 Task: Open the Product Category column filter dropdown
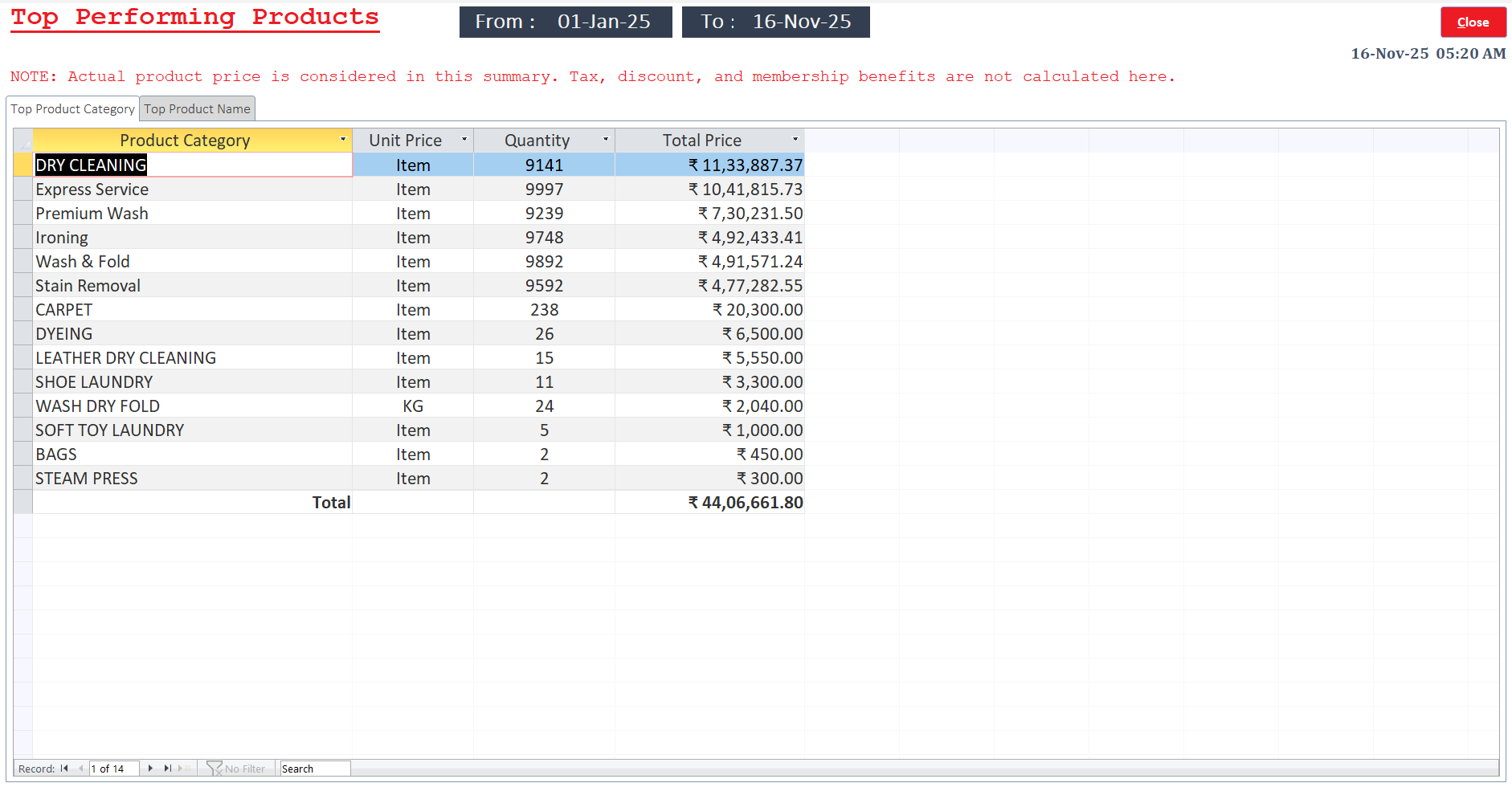coord(343,140)
